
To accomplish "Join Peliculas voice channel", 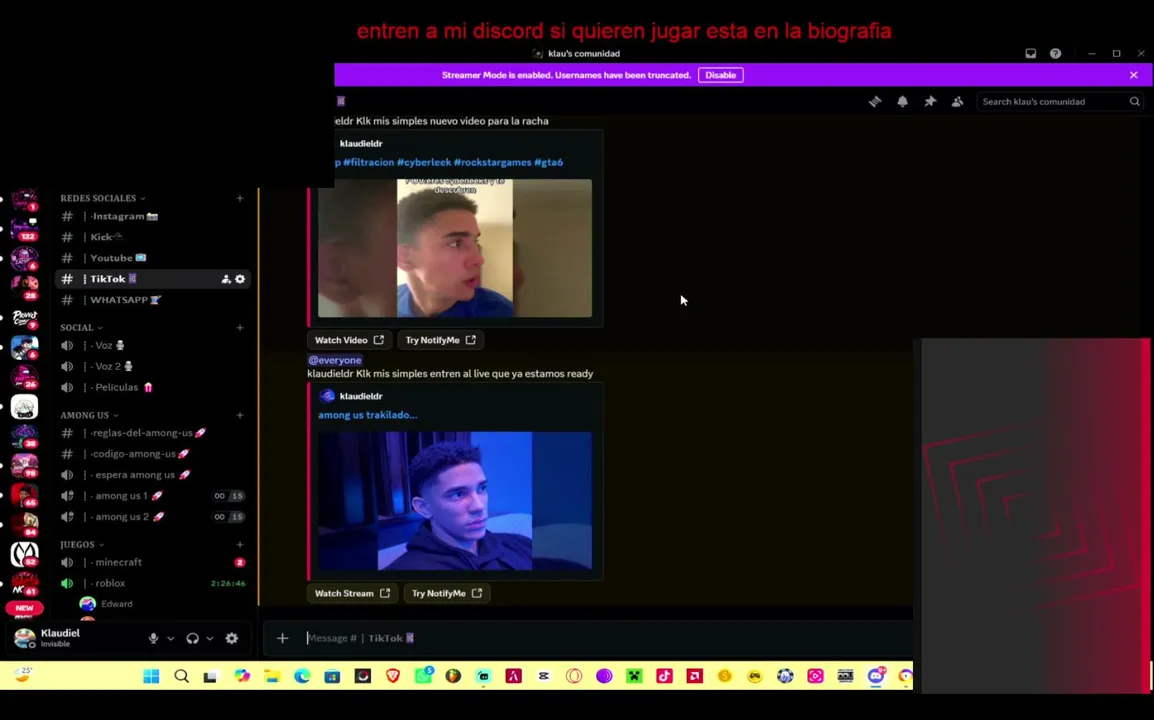I will [152, 387].
